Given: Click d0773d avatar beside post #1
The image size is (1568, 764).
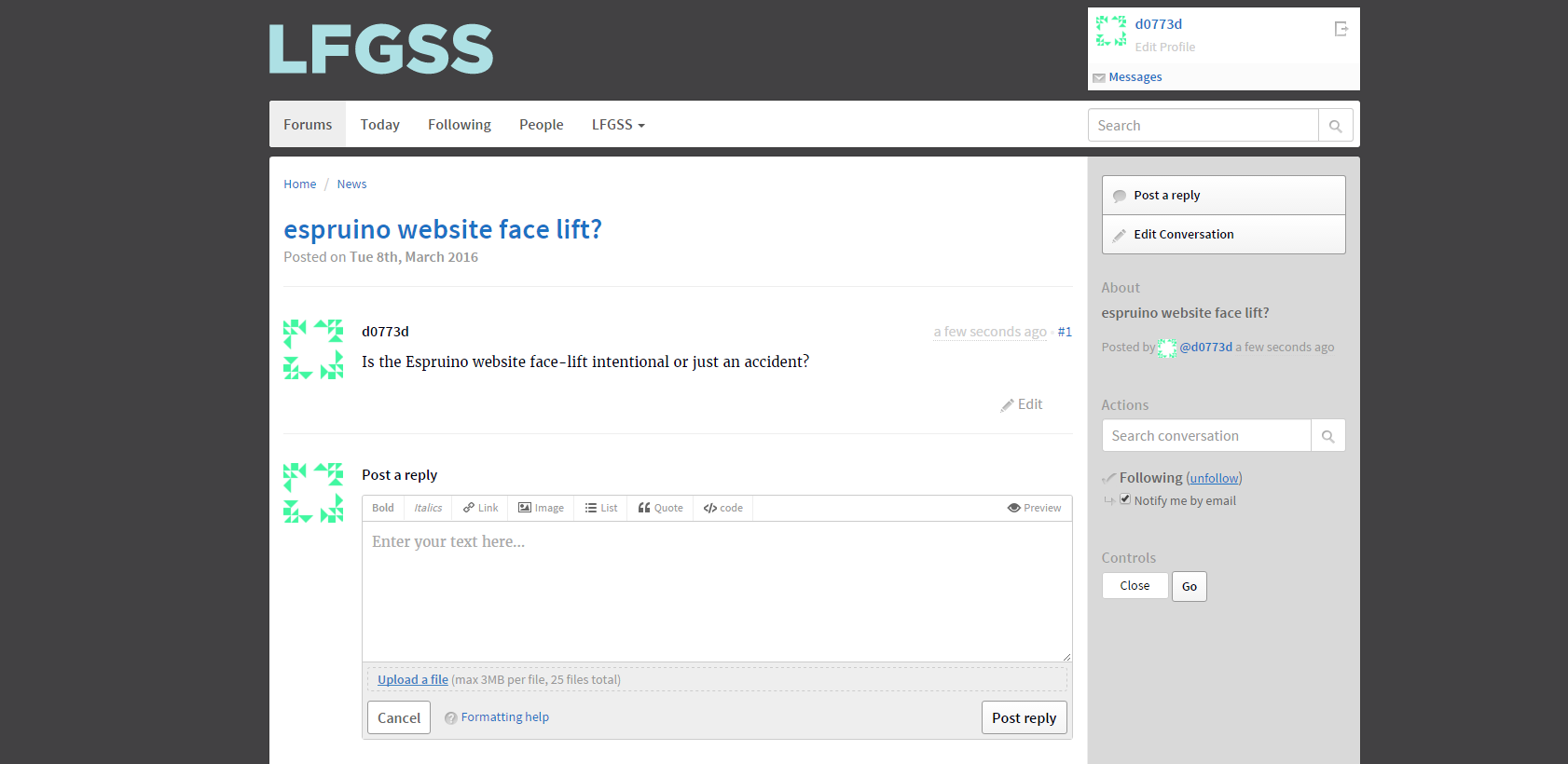Looking at the screenshot, I should coord(313,349).
